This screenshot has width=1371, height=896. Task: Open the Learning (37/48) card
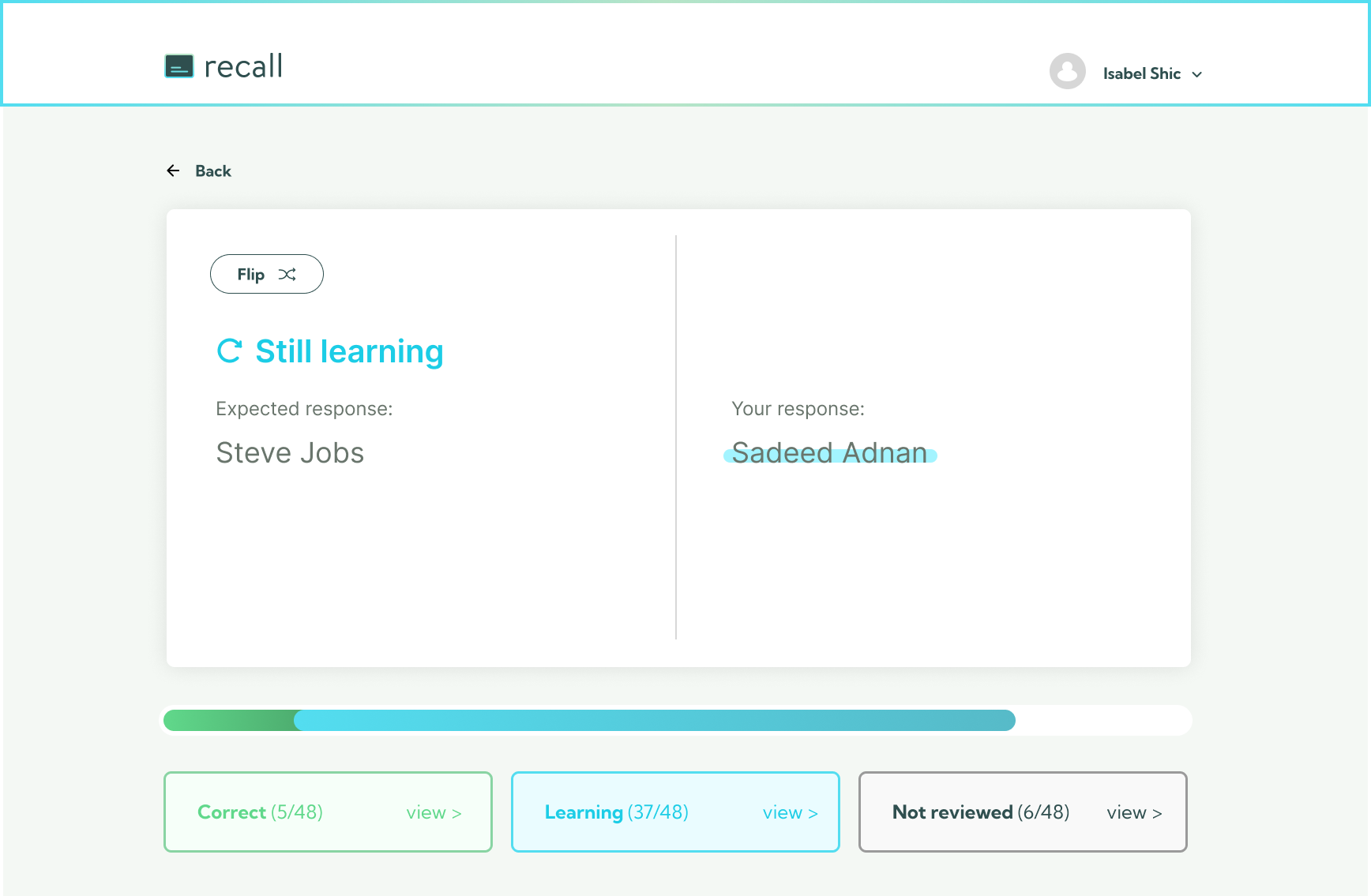click(x=675, y=812)
